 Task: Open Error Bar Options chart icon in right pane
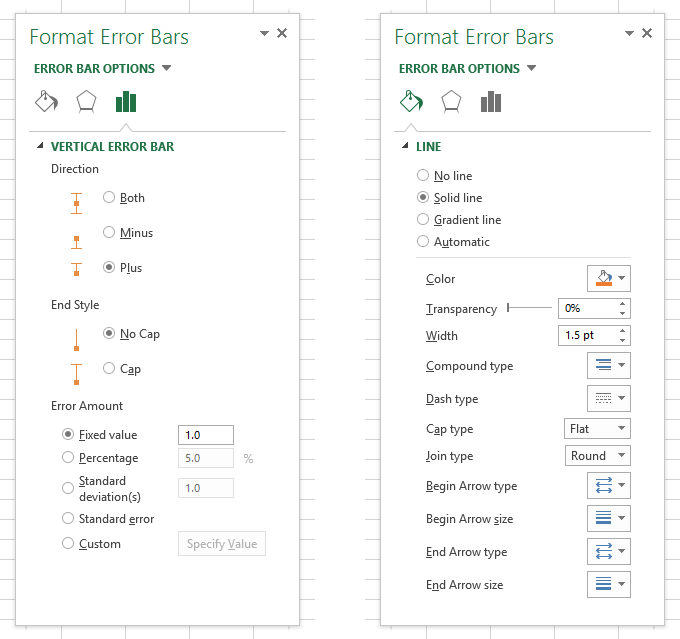pos(491,102)
